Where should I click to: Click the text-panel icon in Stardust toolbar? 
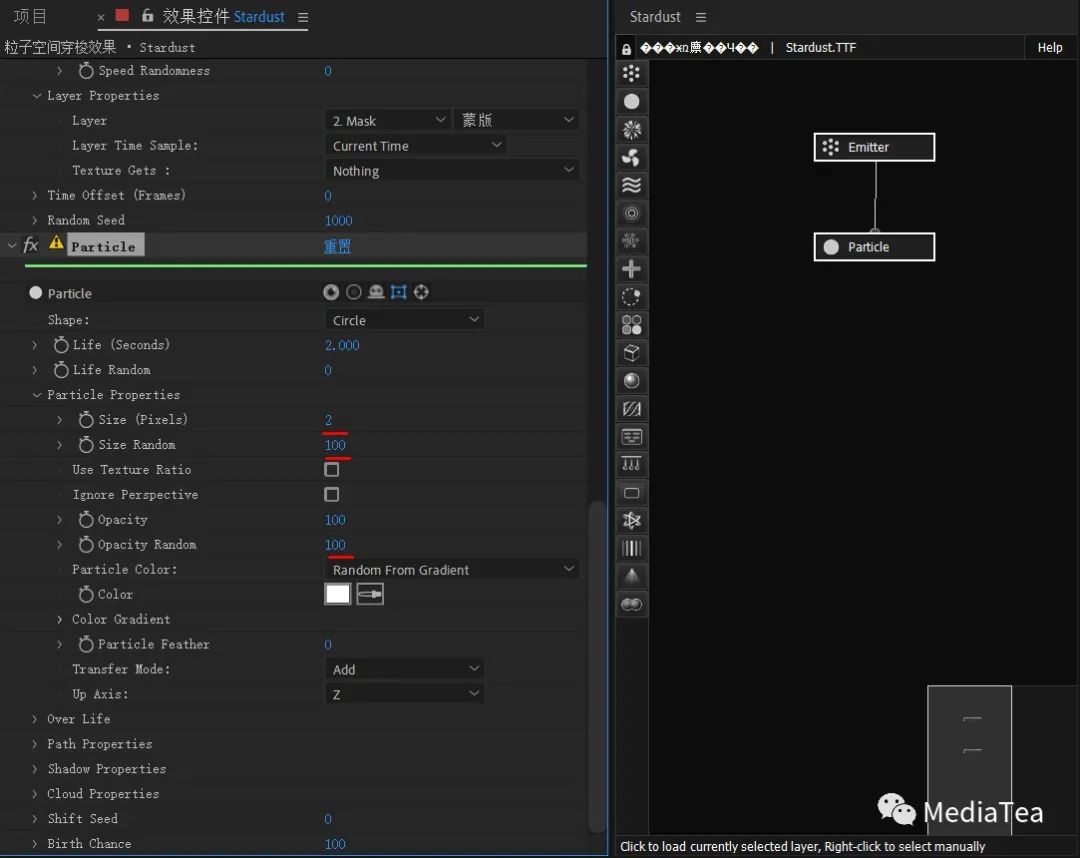click(631, 437)
